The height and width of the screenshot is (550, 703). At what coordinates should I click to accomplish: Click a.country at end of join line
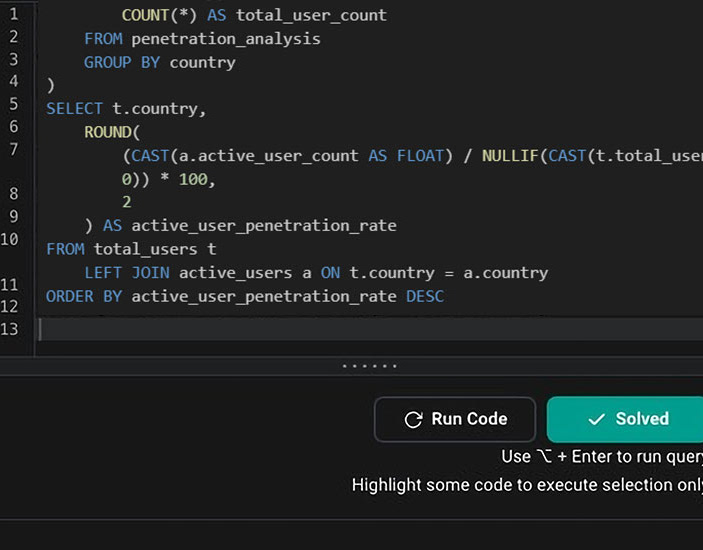[x=506, y=273]
